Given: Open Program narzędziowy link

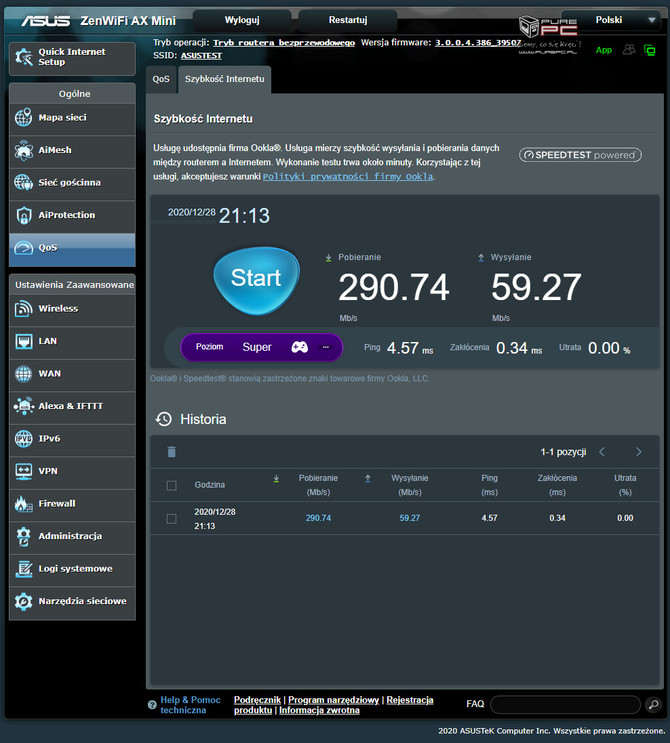Looking at the screenshot, I should click(x=334, y=700).
